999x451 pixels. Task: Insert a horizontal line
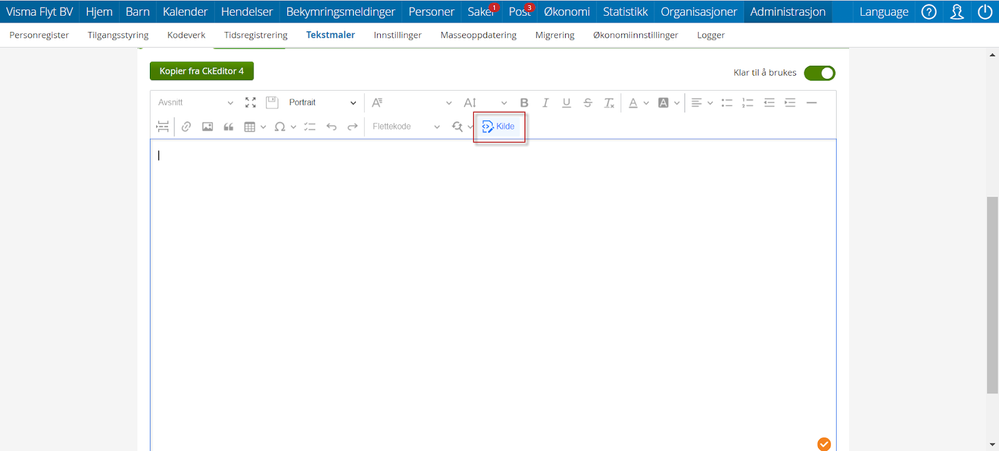point(811,103)
